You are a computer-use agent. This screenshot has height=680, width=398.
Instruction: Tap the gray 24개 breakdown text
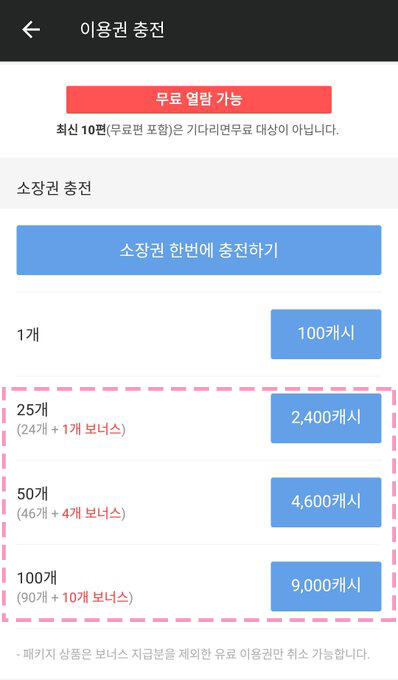34,430
